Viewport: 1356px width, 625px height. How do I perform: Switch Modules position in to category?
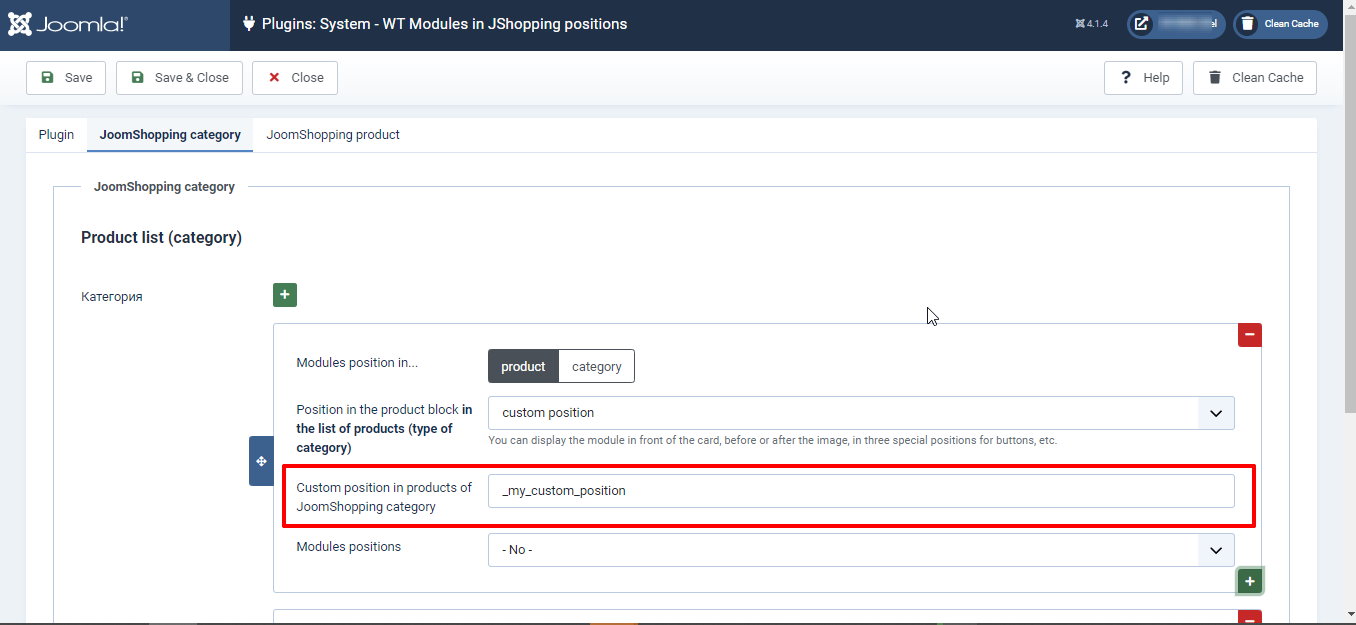(x=596, y=367)
